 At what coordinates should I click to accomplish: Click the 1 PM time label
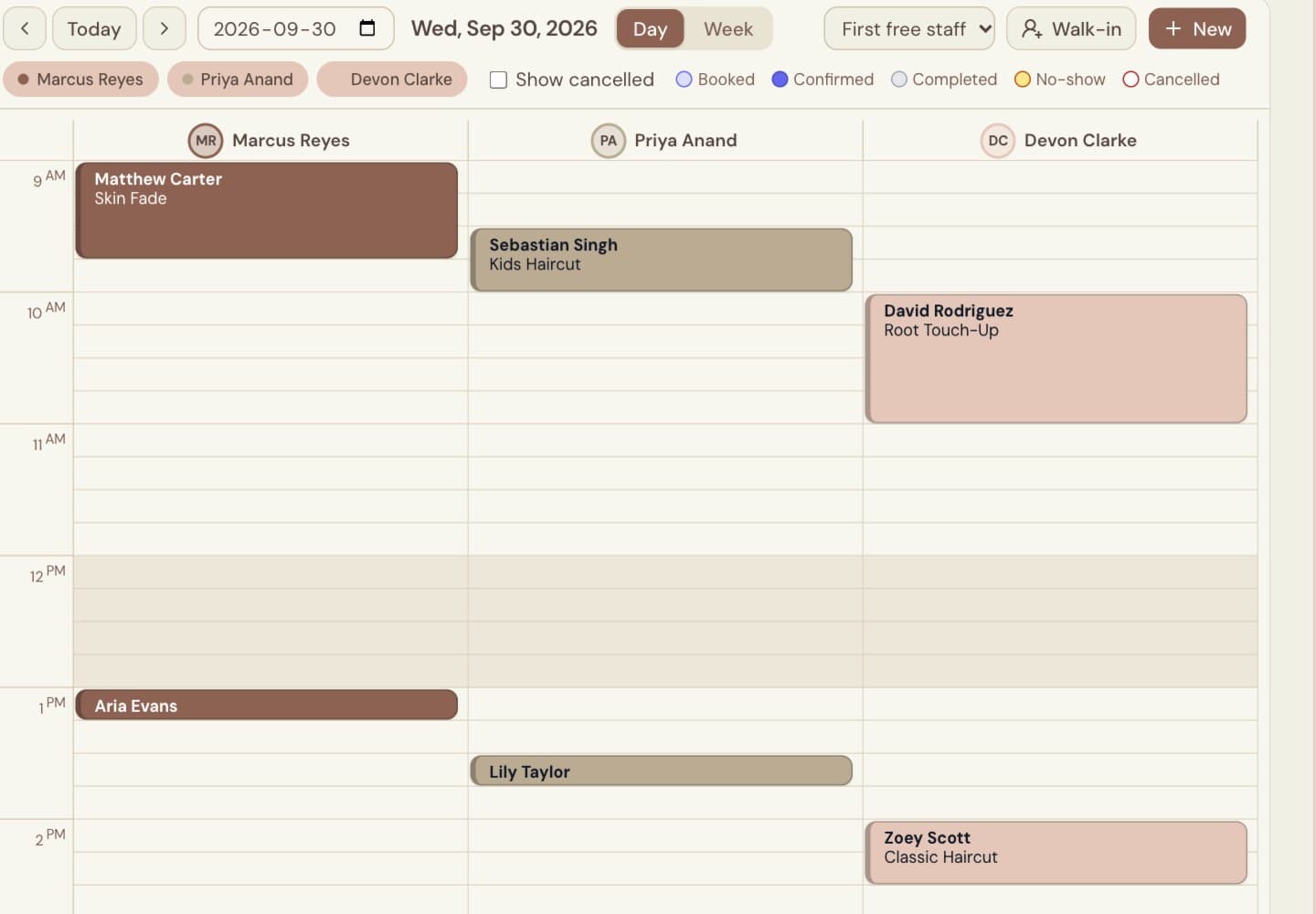52,705
